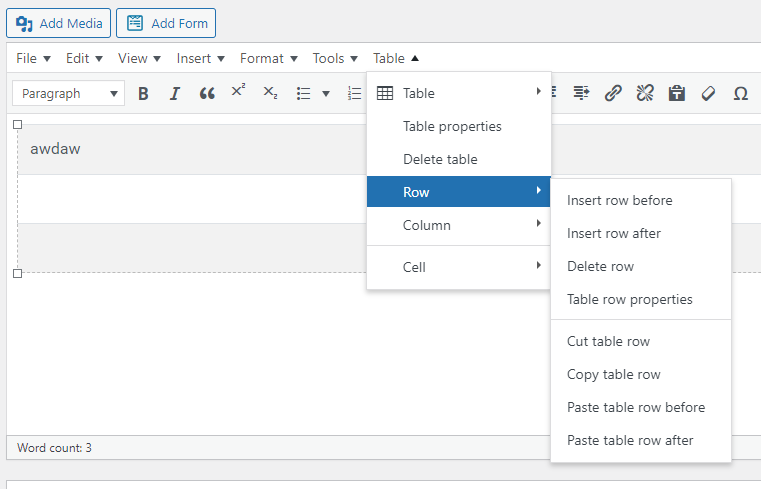Choose Insert row before

pyautogui.click(x=641, y=200)
